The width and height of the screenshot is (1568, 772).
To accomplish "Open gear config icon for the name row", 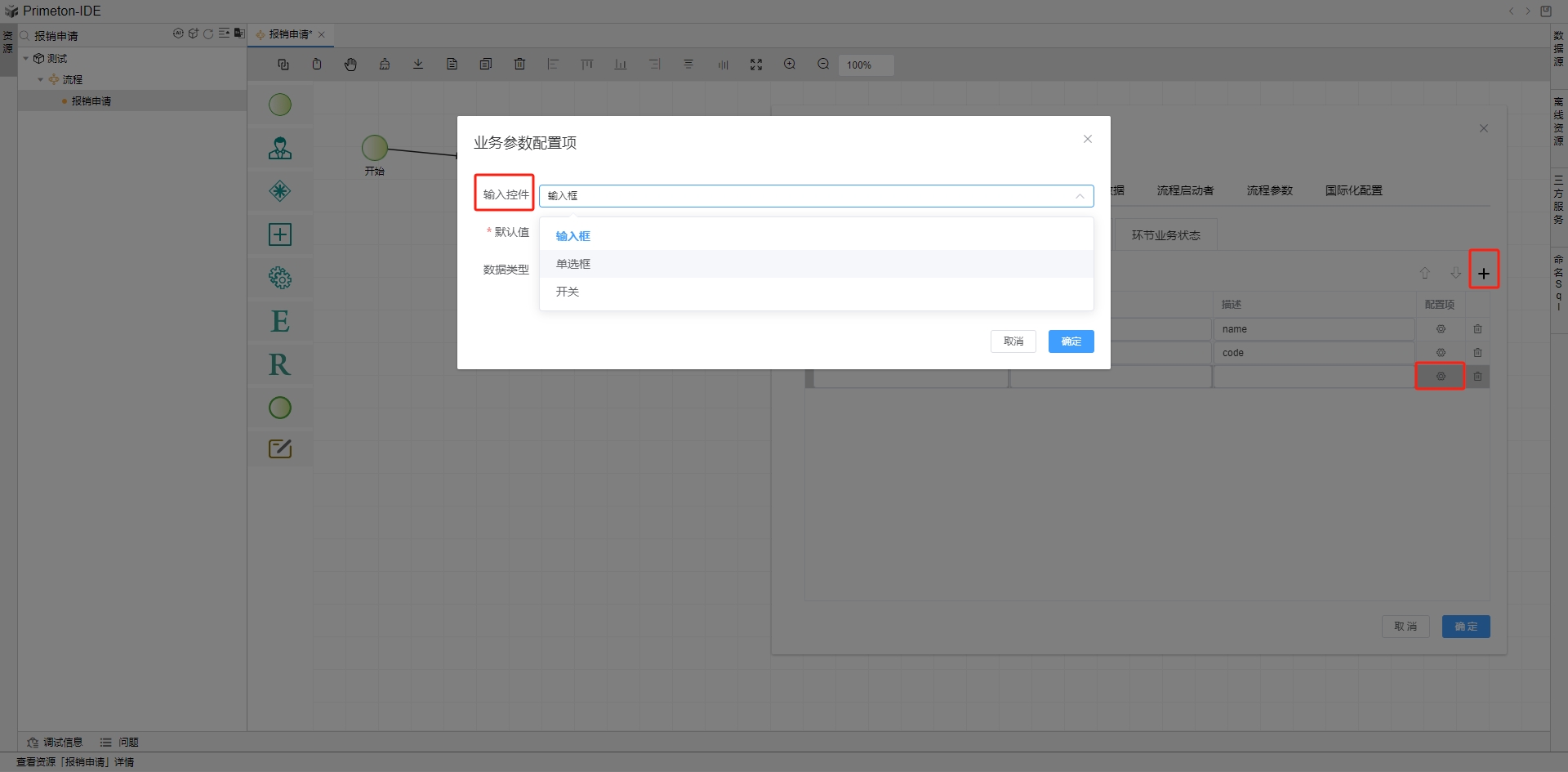I will pos(1441,329).
